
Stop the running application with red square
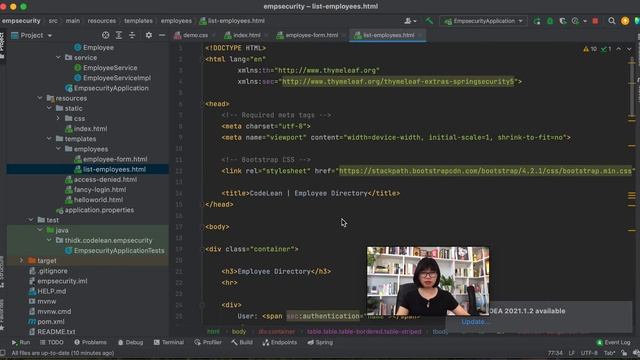[595, 21]
